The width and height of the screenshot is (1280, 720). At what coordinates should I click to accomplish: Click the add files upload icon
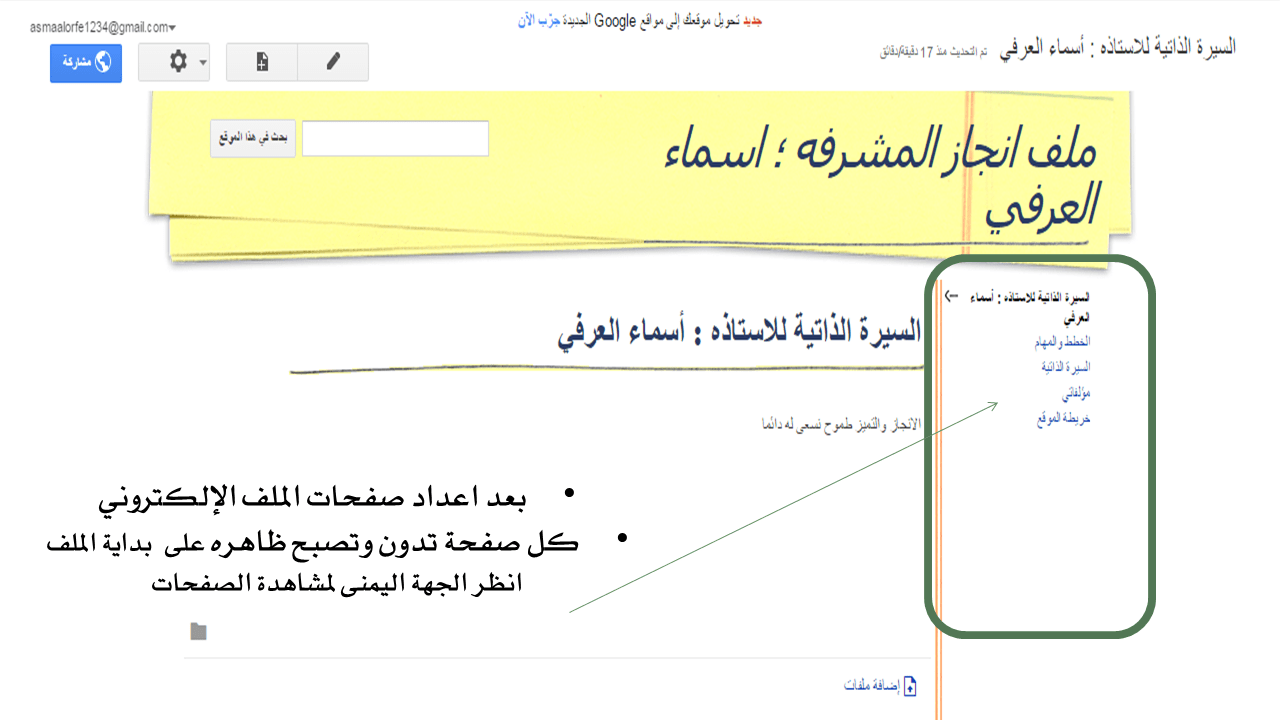tap(910, 687)
